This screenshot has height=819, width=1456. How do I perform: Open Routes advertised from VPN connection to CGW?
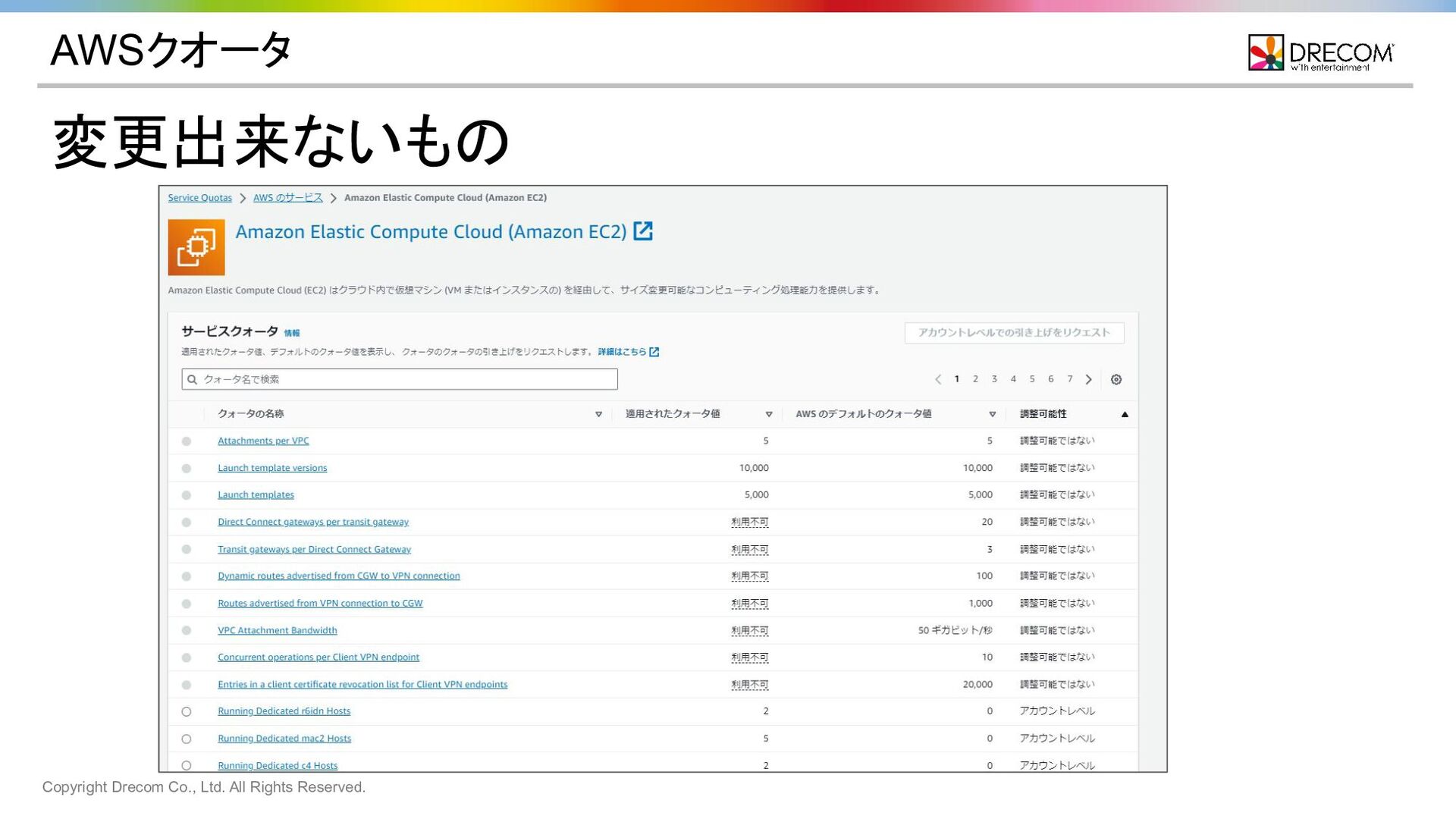320,603
